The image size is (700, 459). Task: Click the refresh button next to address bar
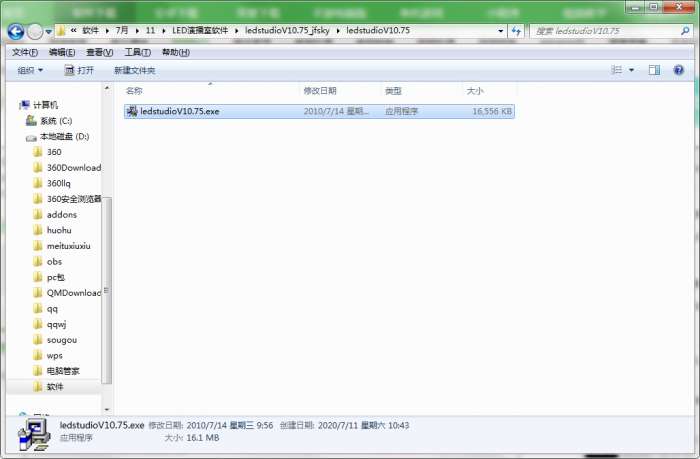click(517, 31)
